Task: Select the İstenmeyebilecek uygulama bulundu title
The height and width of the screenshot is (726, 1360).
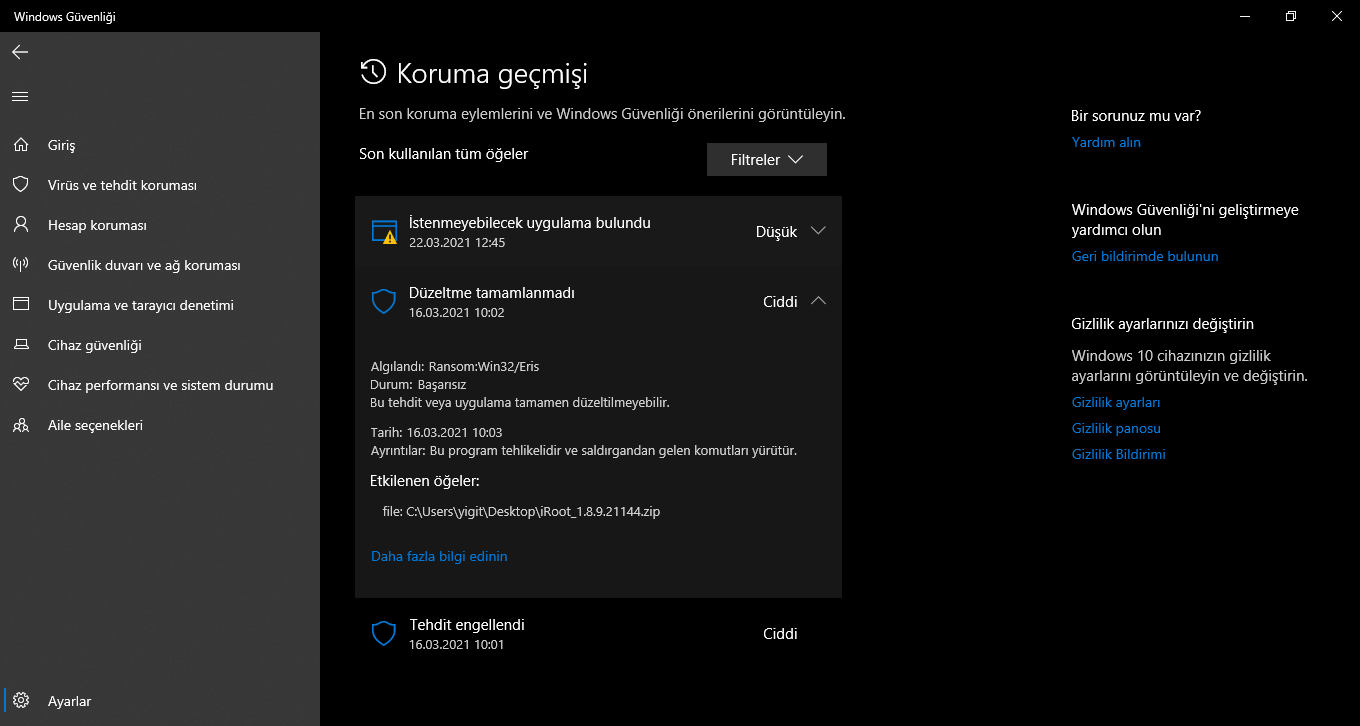Action: [x=530, y=223]
